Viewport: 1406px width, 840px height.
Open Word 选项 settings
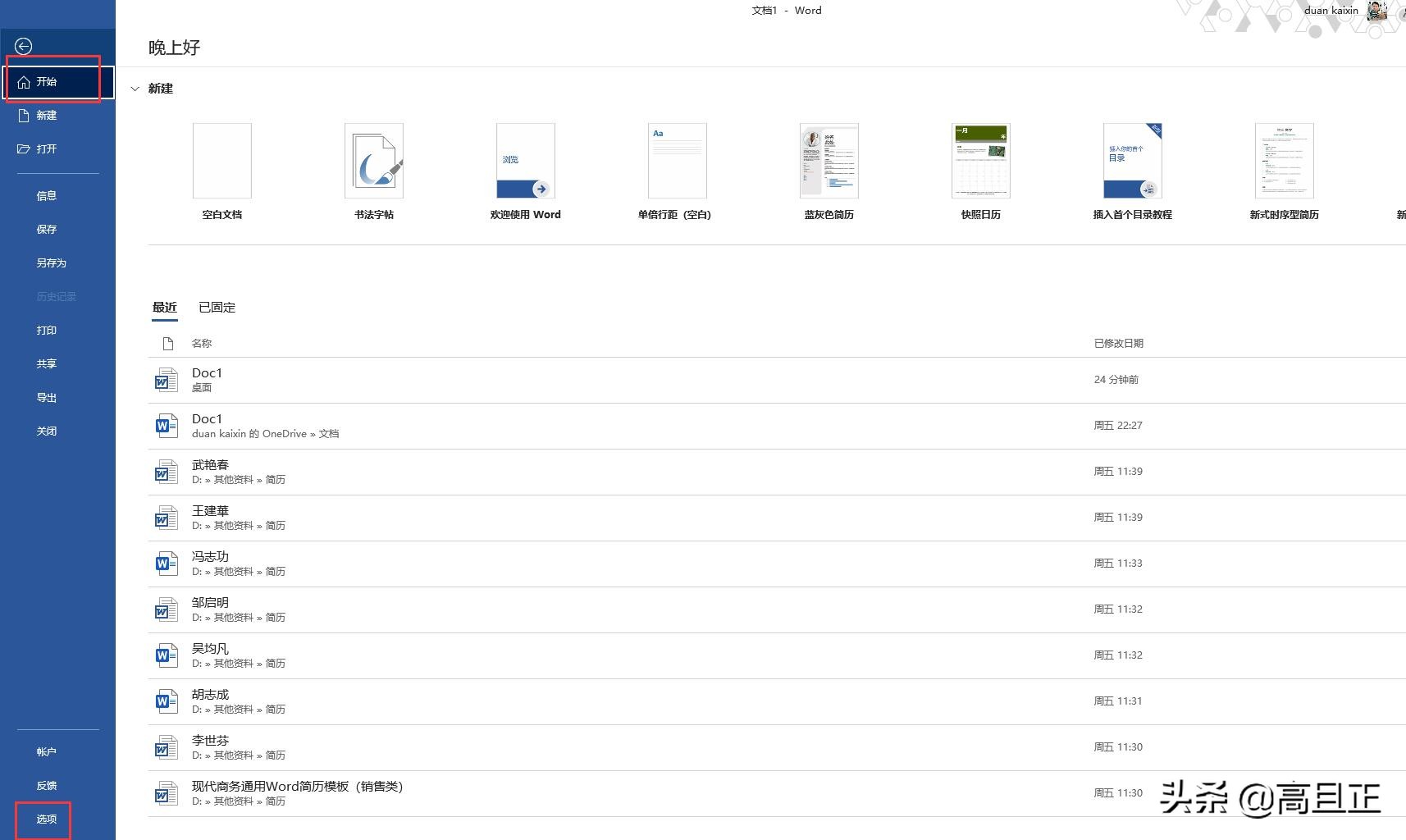(x=47, y=819)
